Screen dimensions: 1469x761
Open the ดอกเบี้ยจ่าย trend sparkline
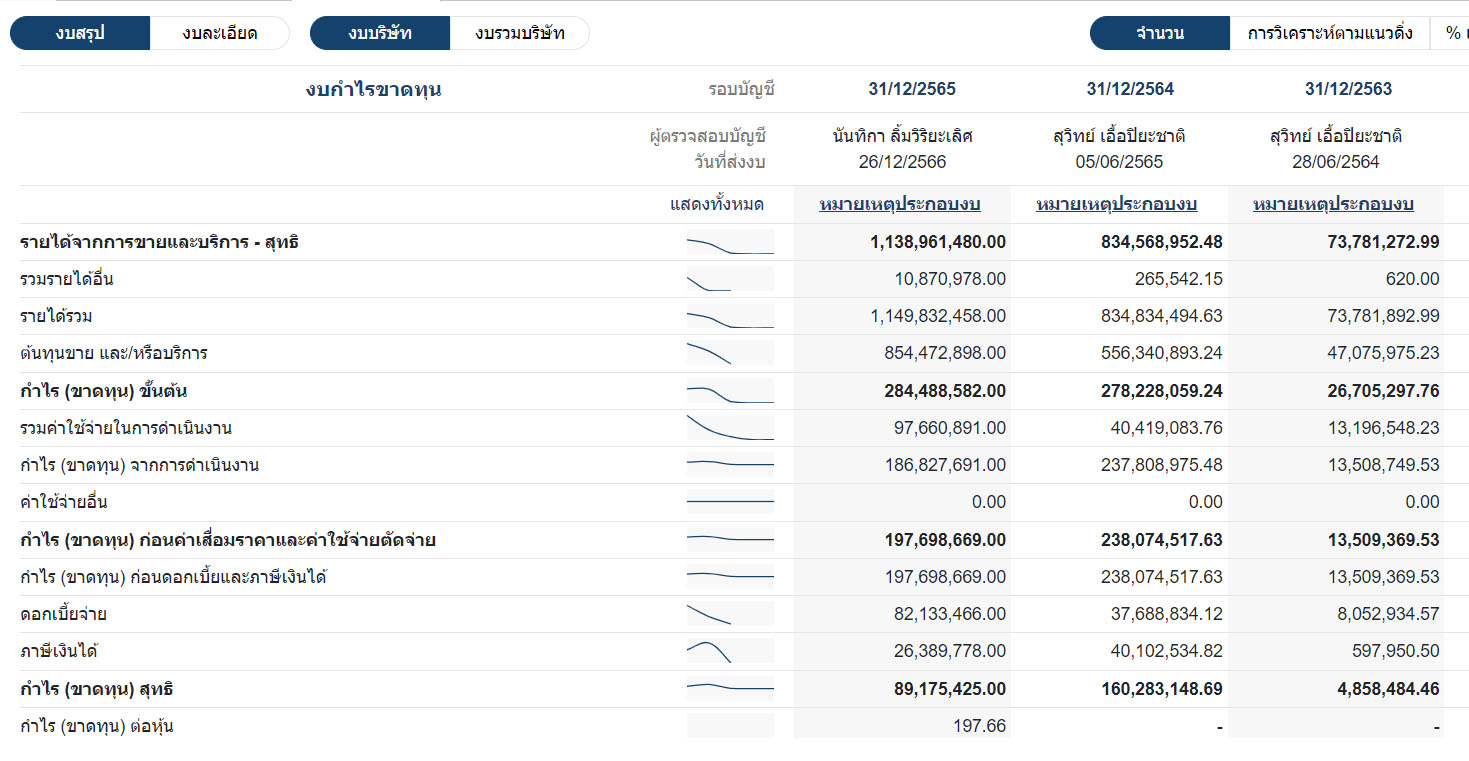730,614
